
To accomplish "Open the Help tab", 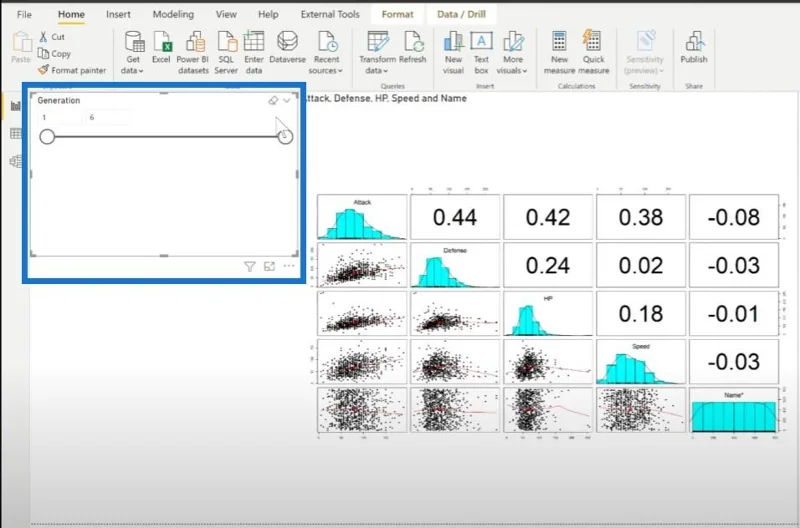I will [268, 14].
